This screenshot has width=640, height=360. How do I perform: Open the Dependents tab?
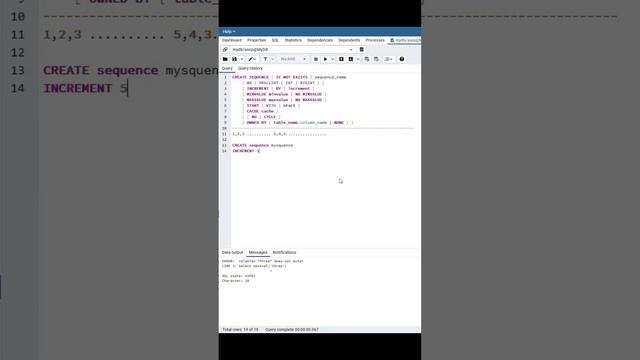coord(349,40)
